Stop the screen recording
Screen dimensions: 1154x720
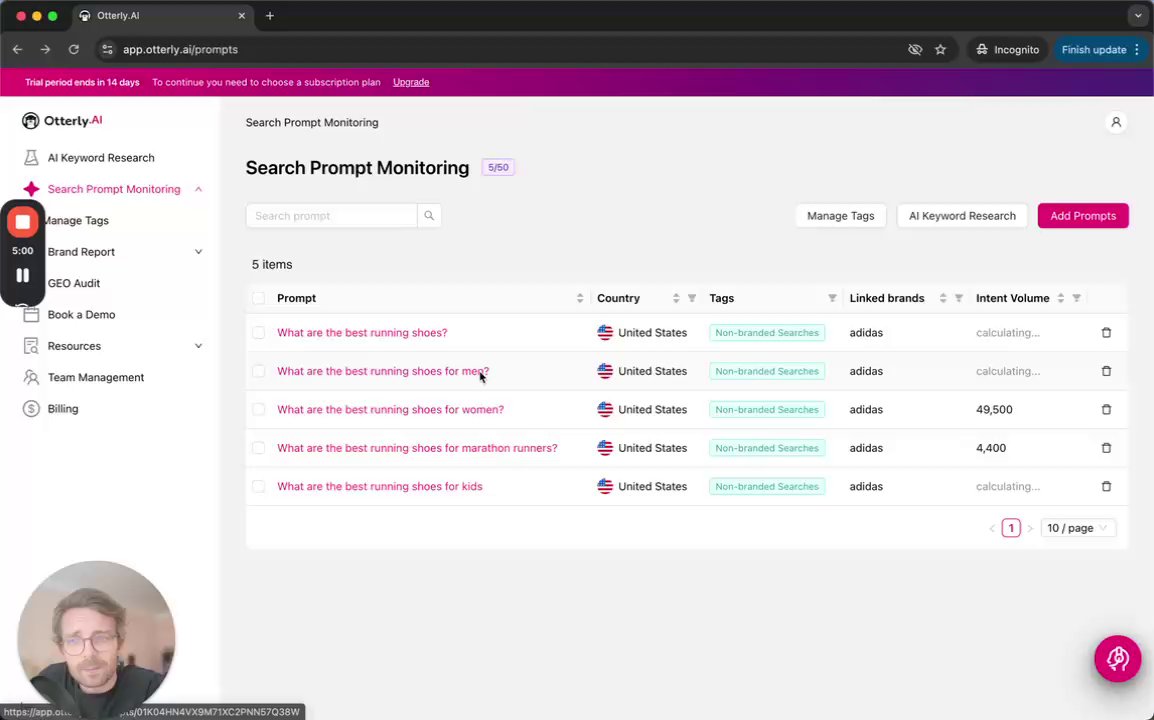(22, 222)
